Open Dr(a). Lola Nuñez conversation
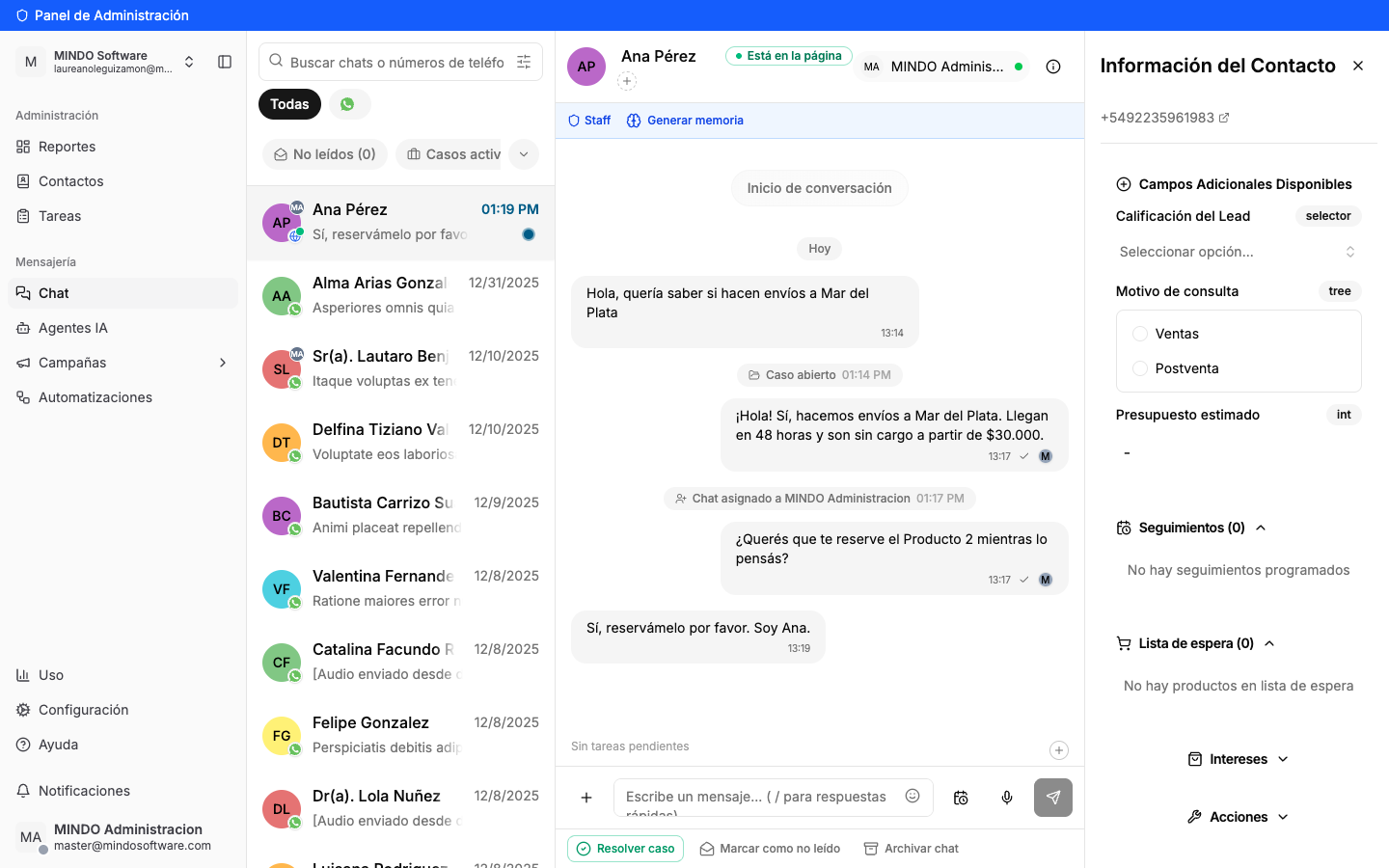 pyautogui.click(x=401, y=809)
